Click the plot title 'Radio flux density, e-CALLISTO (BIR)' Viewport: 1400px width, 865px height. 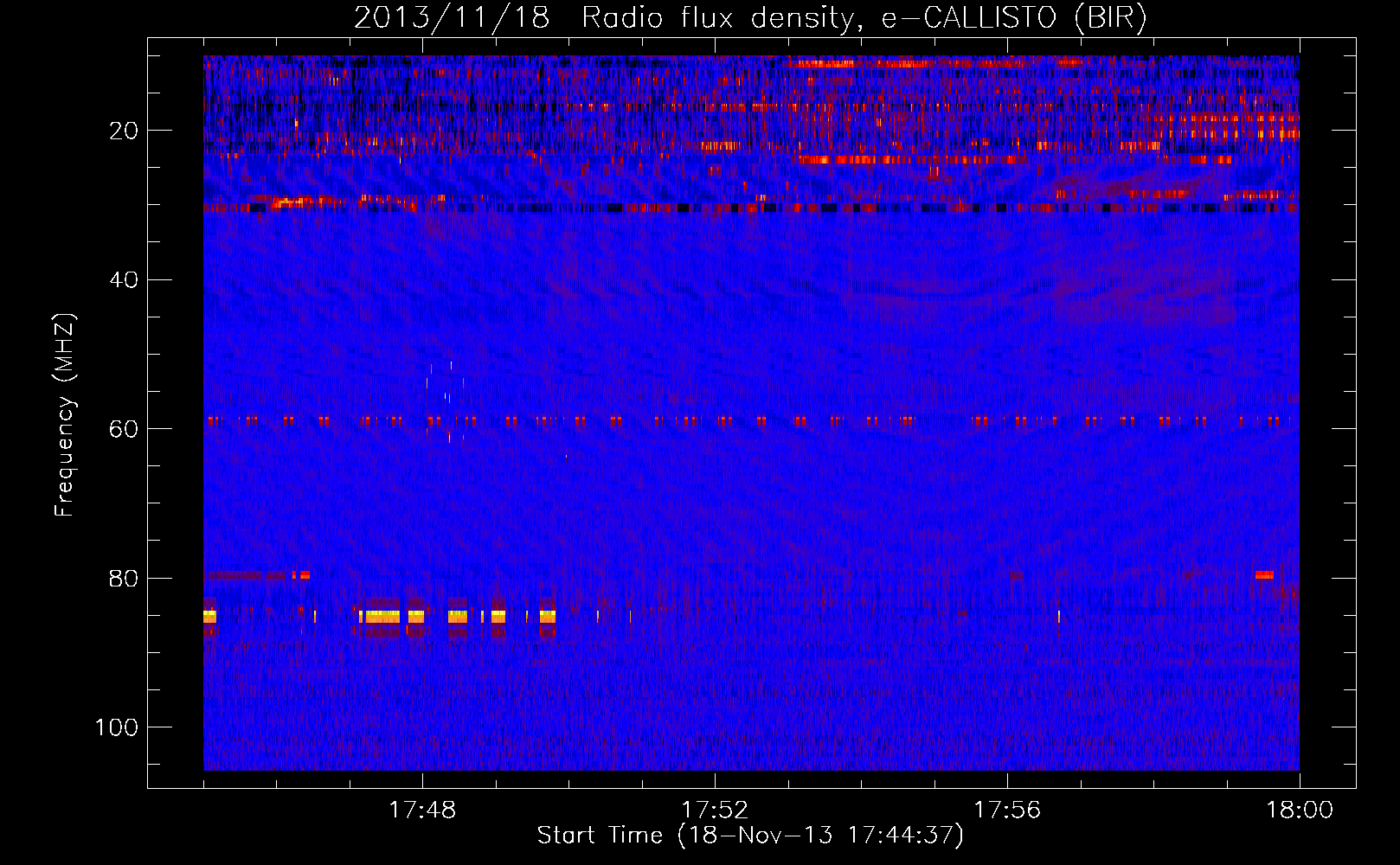(x=864, y=18)
